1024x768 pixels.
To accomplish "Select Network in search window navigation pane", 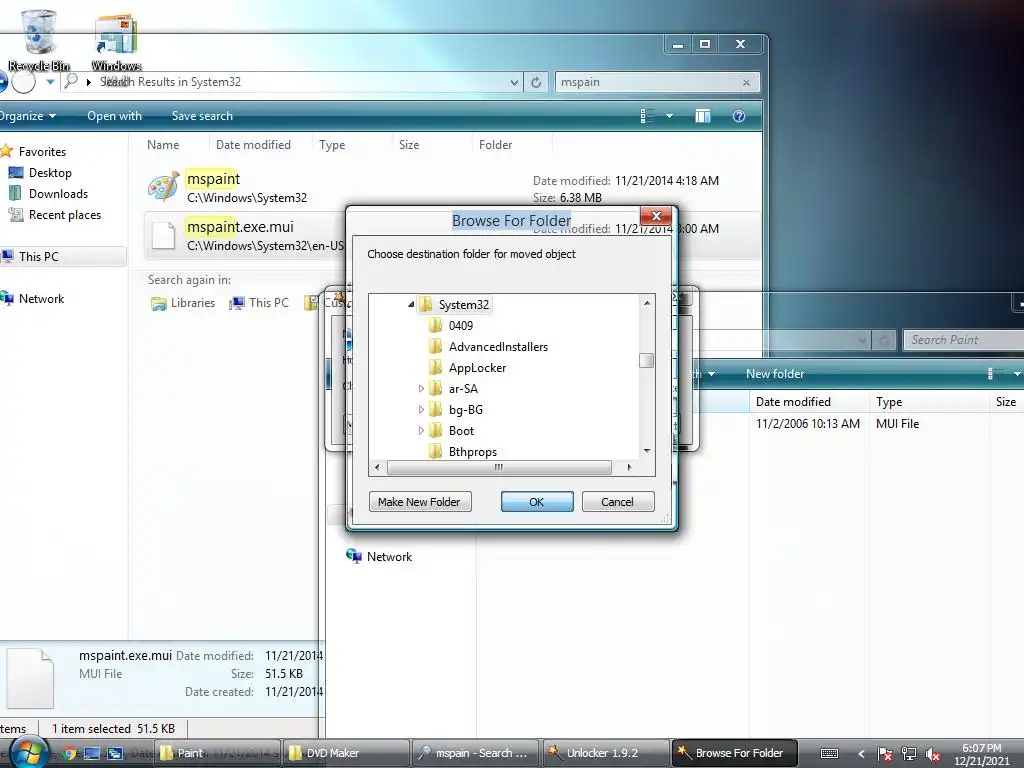I will click(41, 298).
